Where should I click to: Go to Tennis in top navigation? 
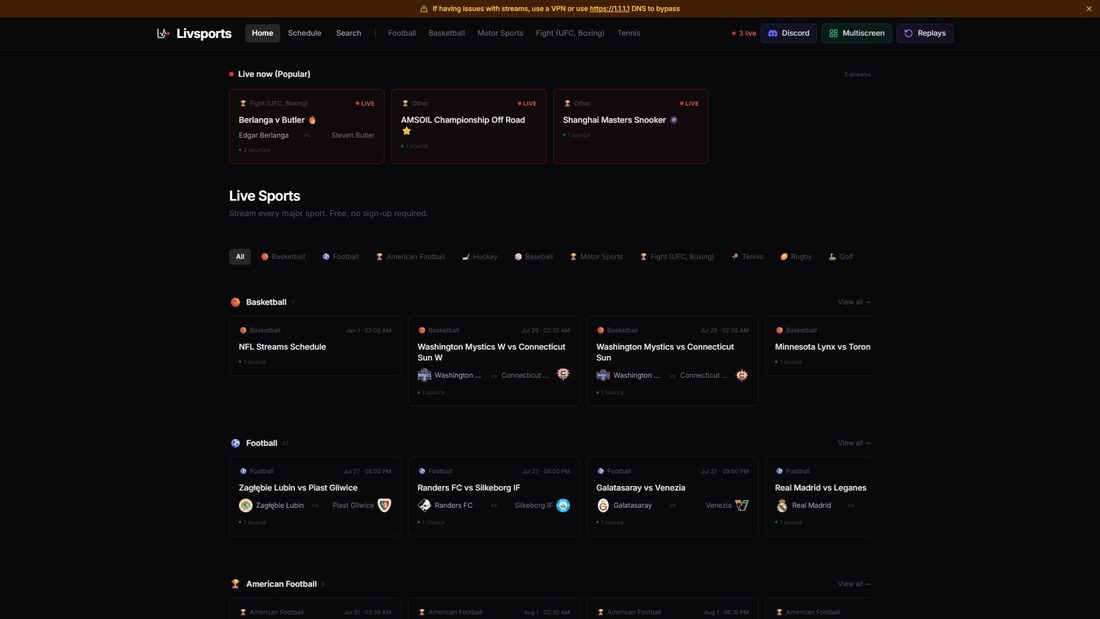629,33
